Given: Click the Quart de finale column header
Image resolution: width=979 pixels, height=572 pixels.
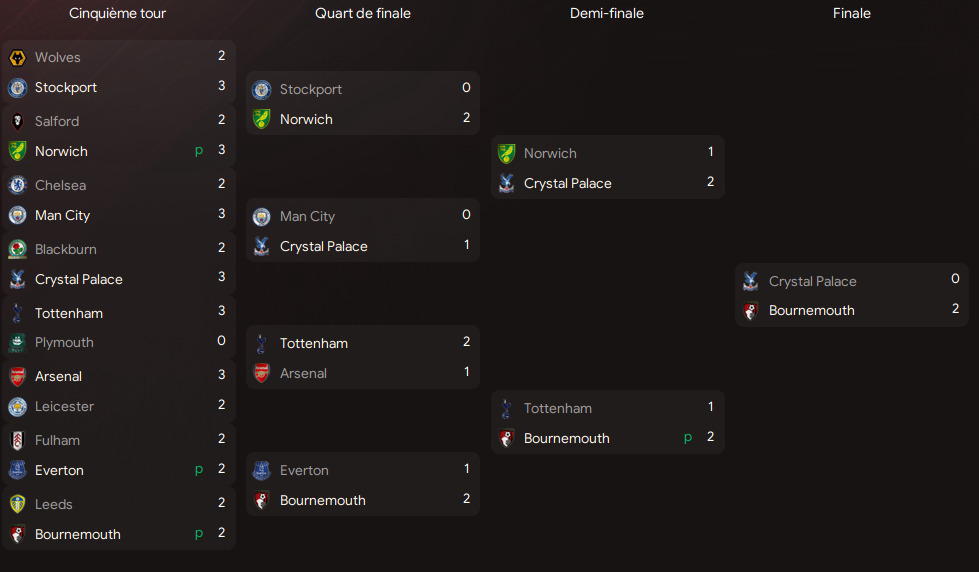Looking at the screenshot, I should pyautogui.click(x=363, y=13).
